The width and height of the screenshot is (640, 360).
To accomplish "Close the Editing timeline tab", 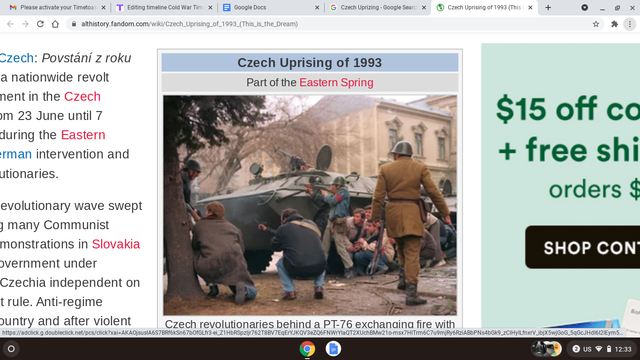I will [210, 7].
